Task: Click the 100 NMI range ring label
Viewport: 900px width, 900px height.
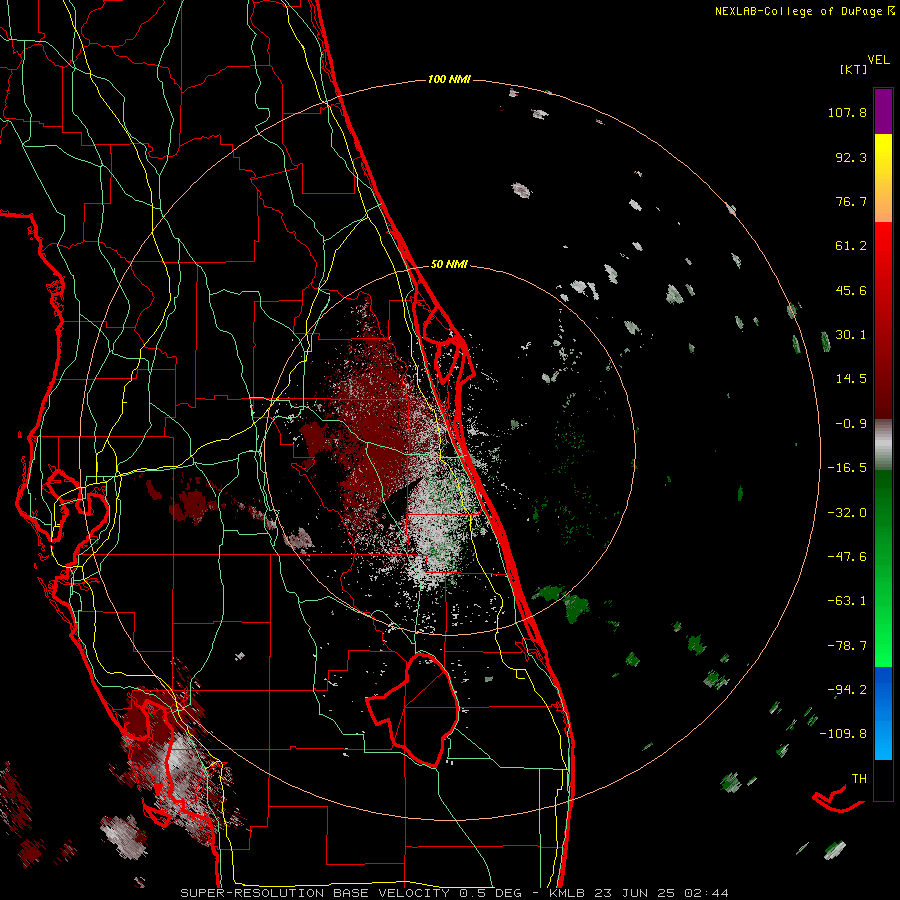Action: [449, 79]
